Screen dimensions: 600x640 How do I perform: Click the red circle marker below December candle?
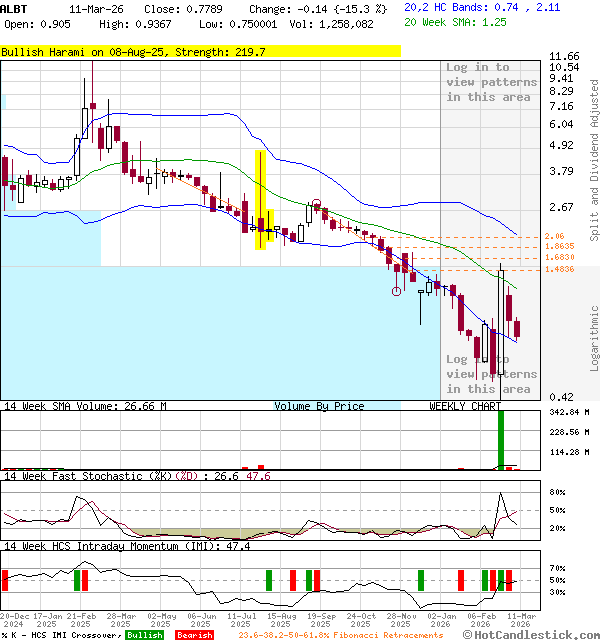[x=397, y=291]
